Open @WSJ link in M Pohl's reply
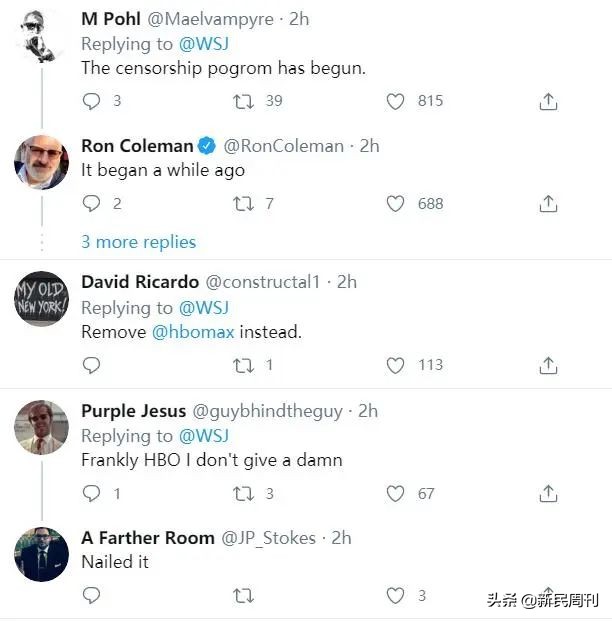 tap(203, 44)
